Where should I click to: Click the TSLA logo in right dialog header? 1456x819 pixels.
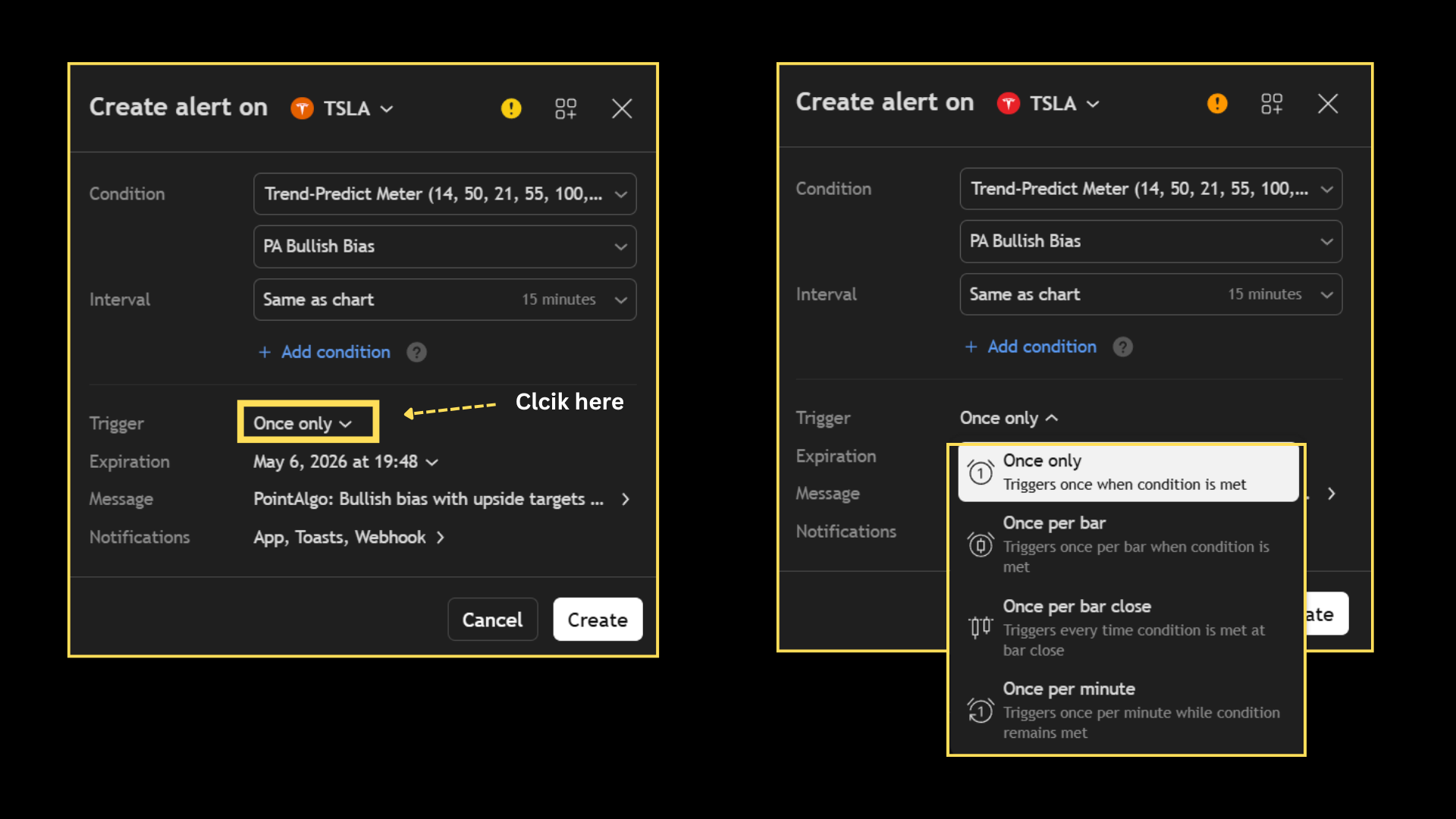point(1008,103)
